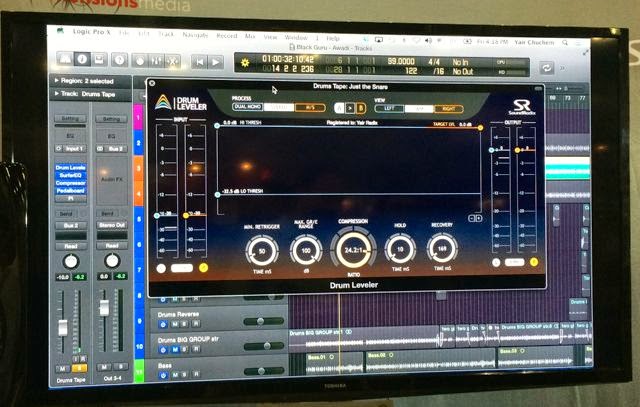The height and width of the screenshot is (407, 640).
Task: Close the Drum Leveler plugin window
Action: coord(152,83)
